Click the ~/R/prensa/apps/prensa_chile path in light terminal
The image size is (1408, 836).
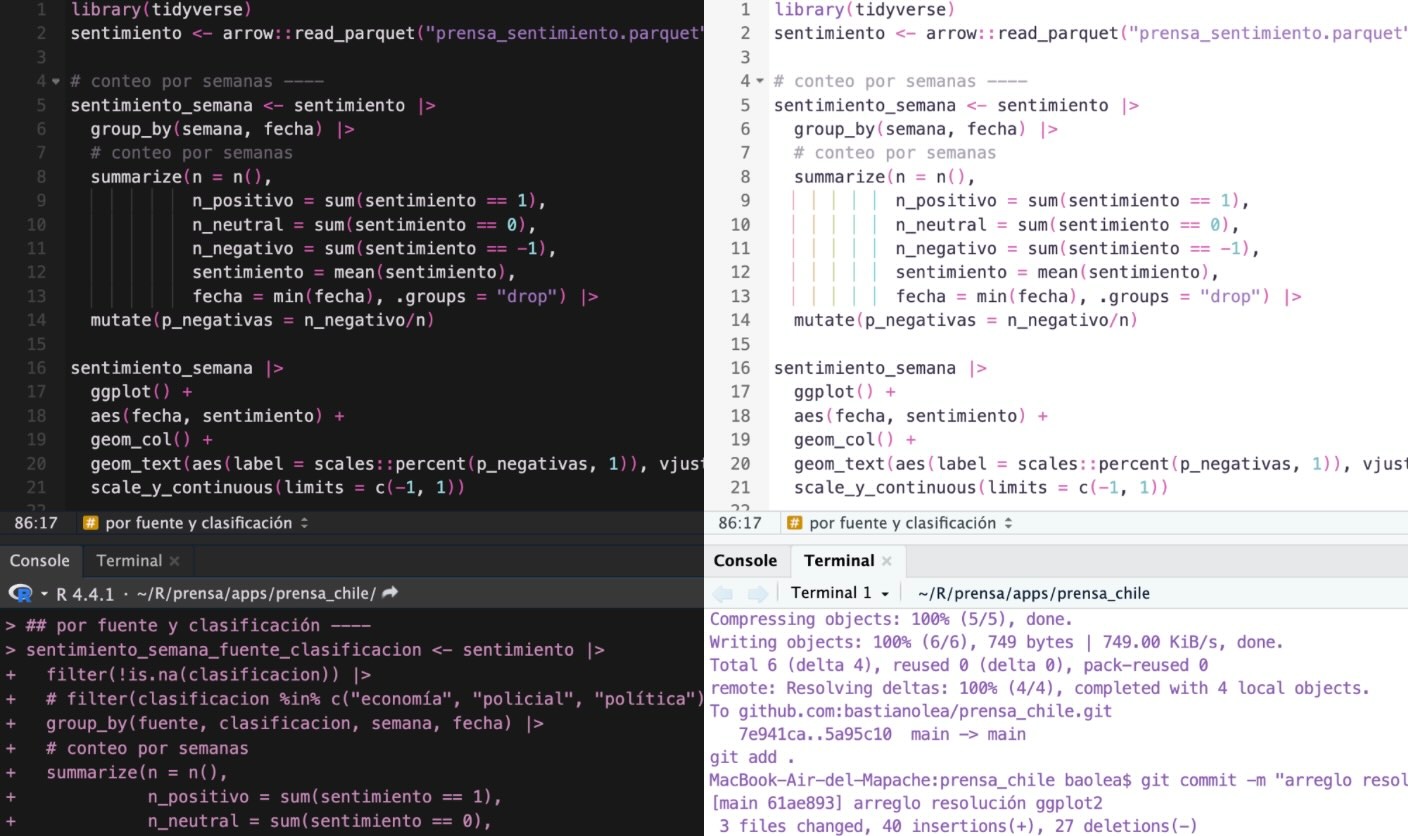click(x=1034, y=593)
